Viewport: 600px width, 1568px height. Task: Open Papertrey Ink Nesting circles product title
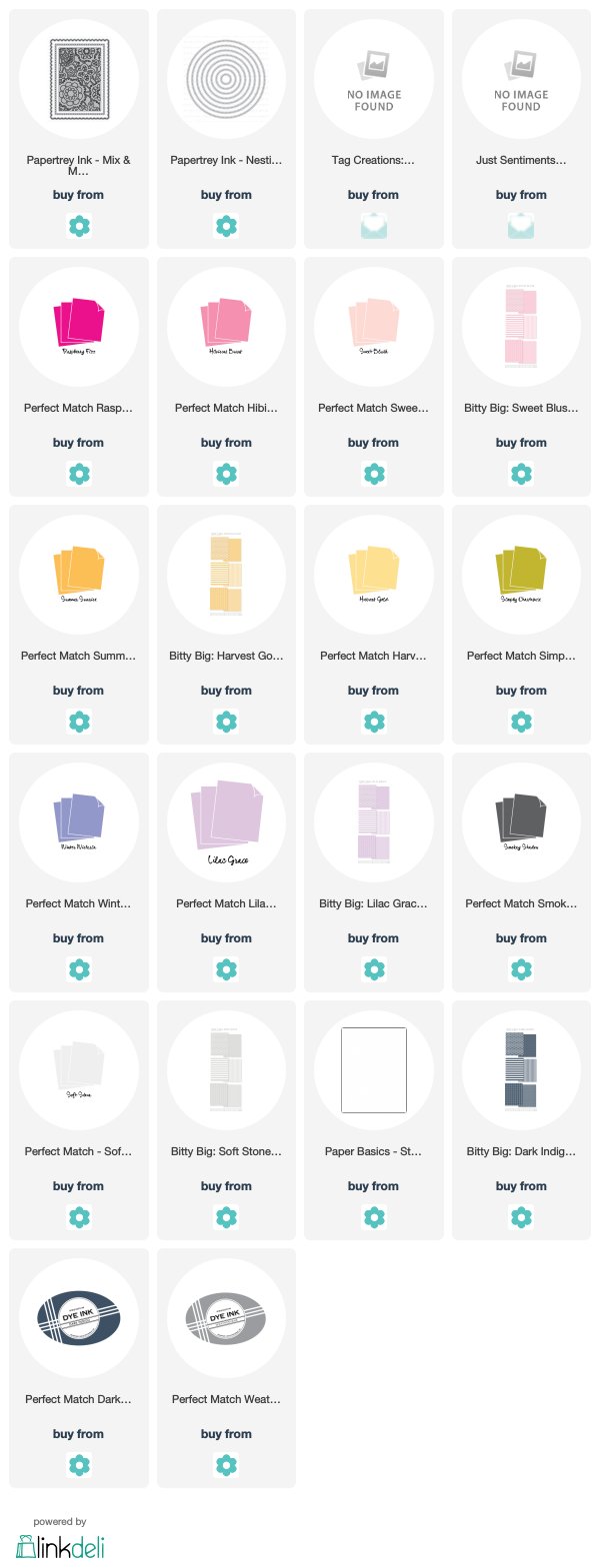[226, 160]
